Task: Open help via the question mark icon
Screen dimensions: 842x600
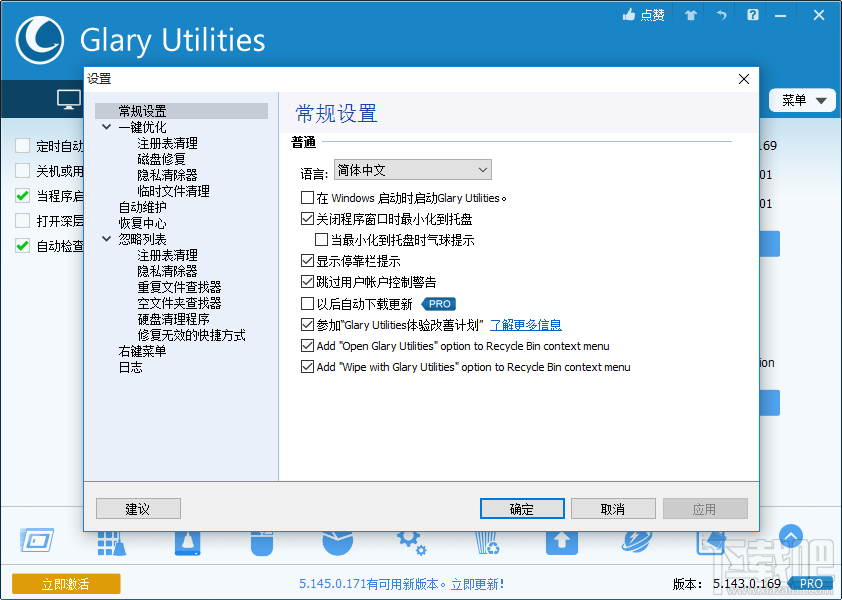Action: click(753, 15)
